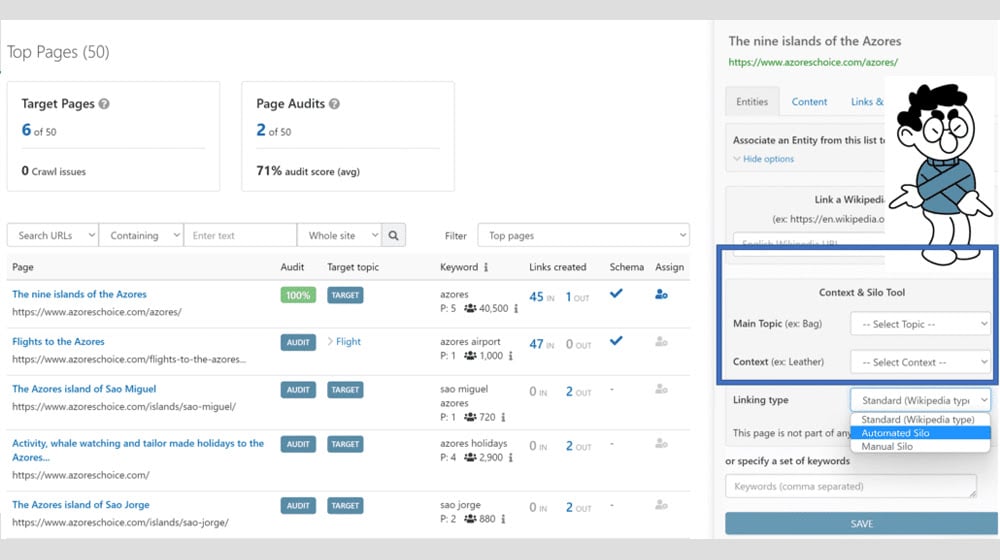Click 2 OUT links for Sao Miguel row
The image size is (1000, 560).
[x=578, y=392]
